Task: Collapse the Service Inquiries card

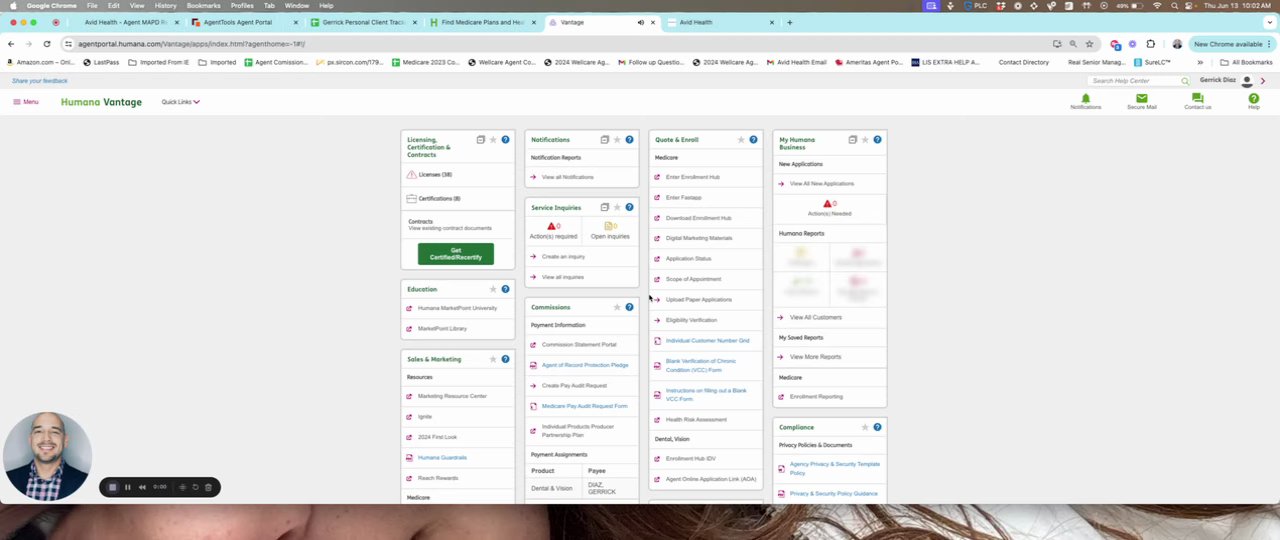Action: [605, 207]
